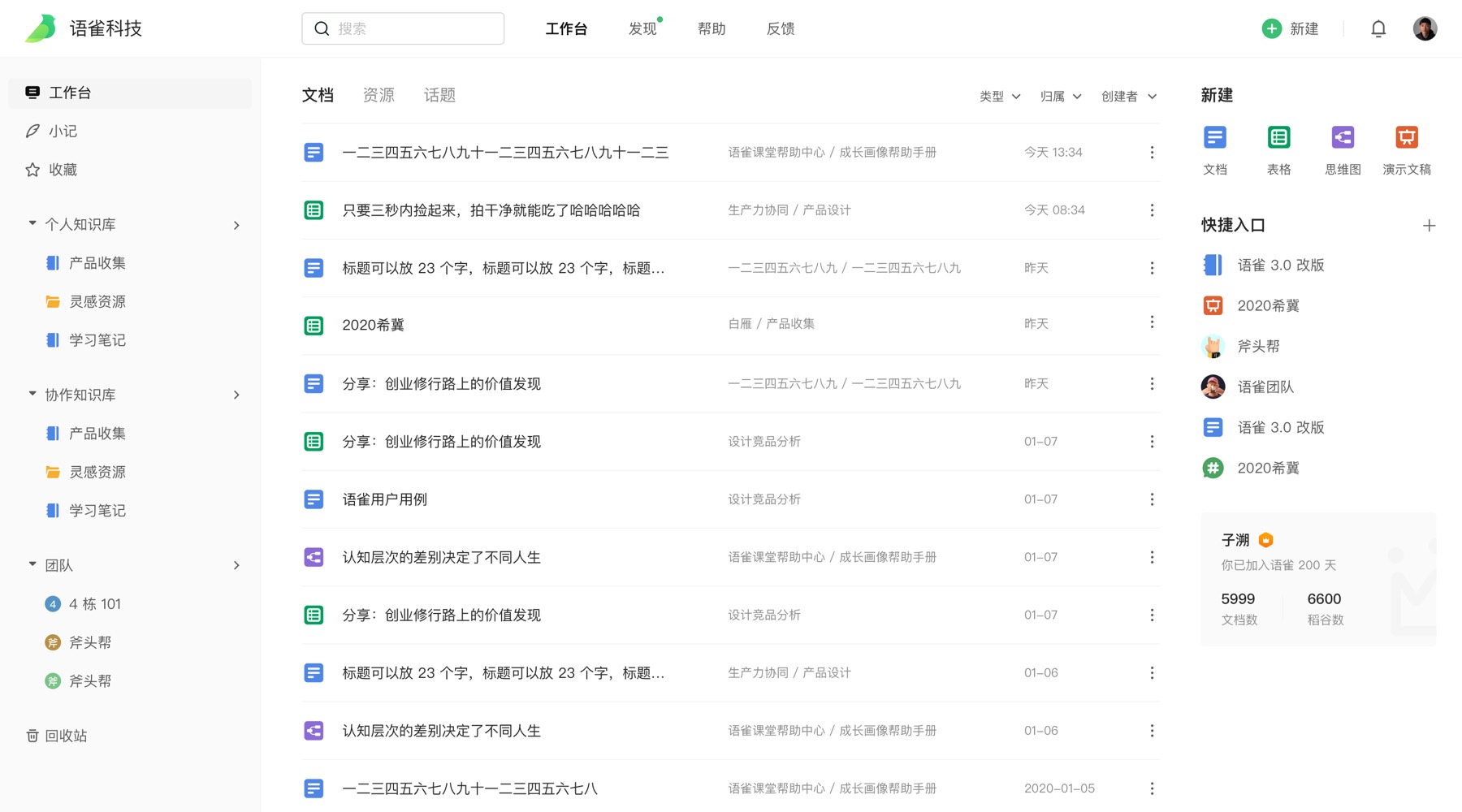Open 发现 in the top navigation
The image size is (1462, 812).
pos(642,29)
